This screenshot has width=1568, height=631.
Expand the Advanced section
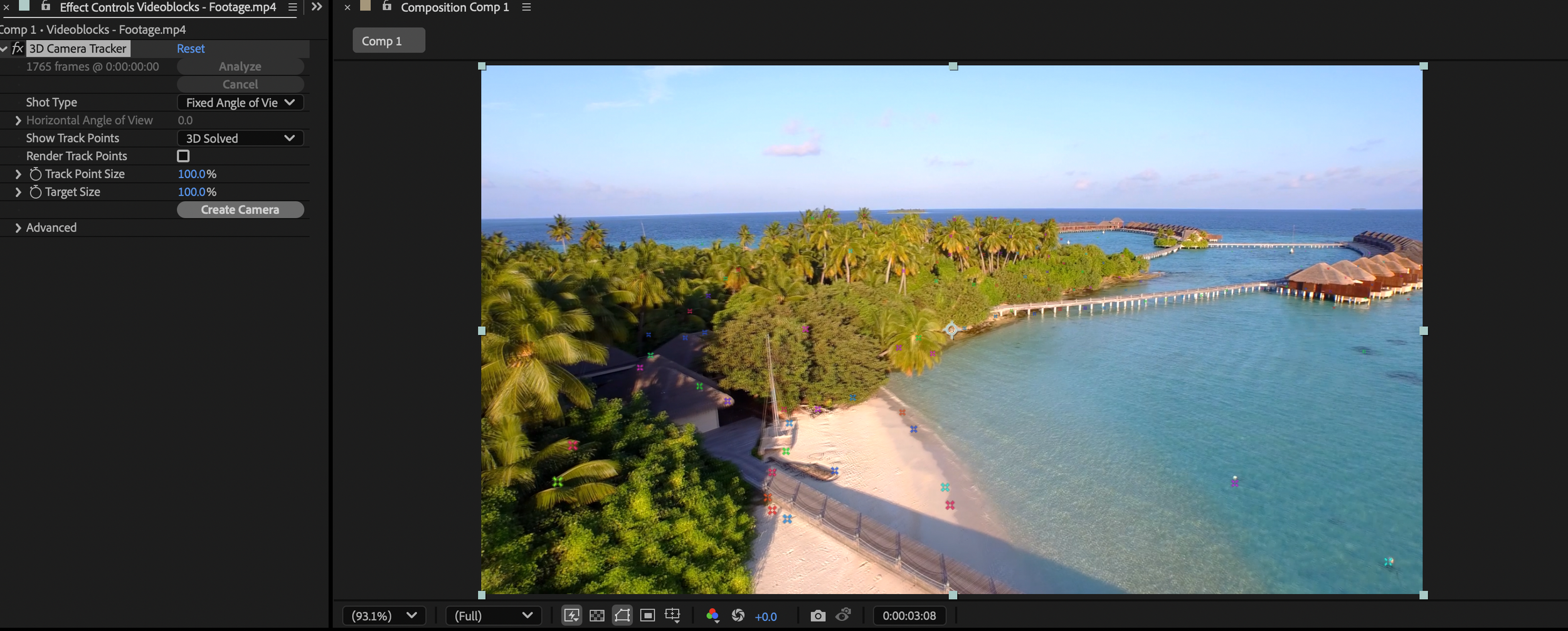18,228
